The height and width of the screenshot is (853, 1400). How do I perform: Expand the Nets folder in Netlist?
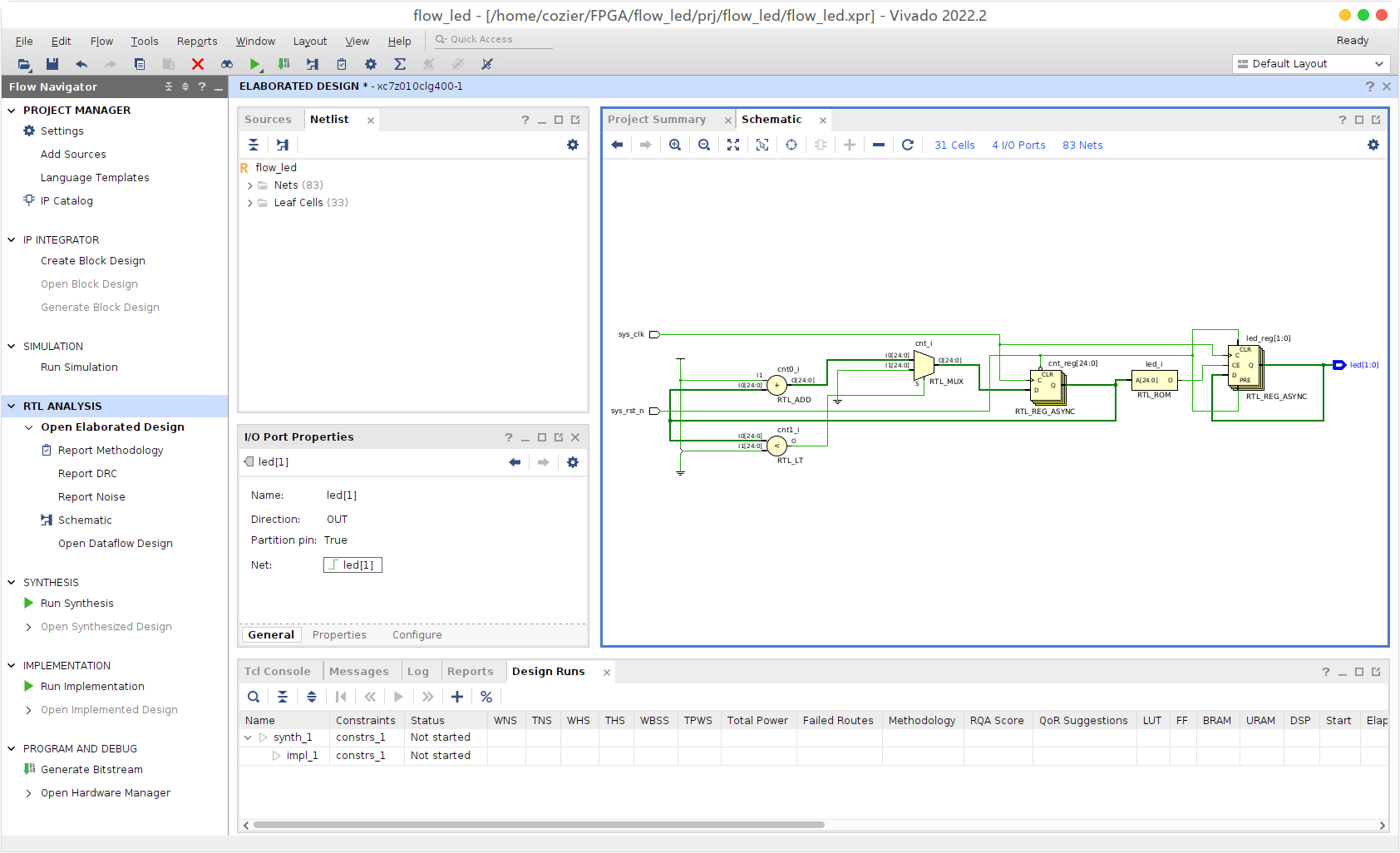click(x=250, y=185)
